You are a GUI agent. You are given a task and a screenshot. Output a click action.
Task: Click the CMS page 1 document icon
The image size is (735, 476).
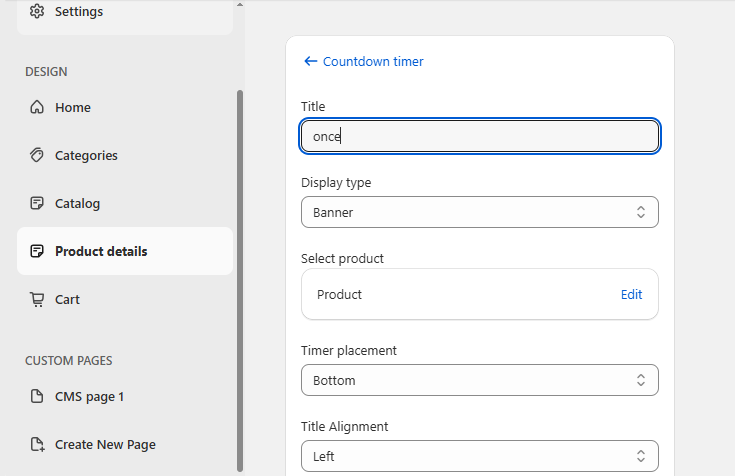pyautogui.click(x=37, y=396)
